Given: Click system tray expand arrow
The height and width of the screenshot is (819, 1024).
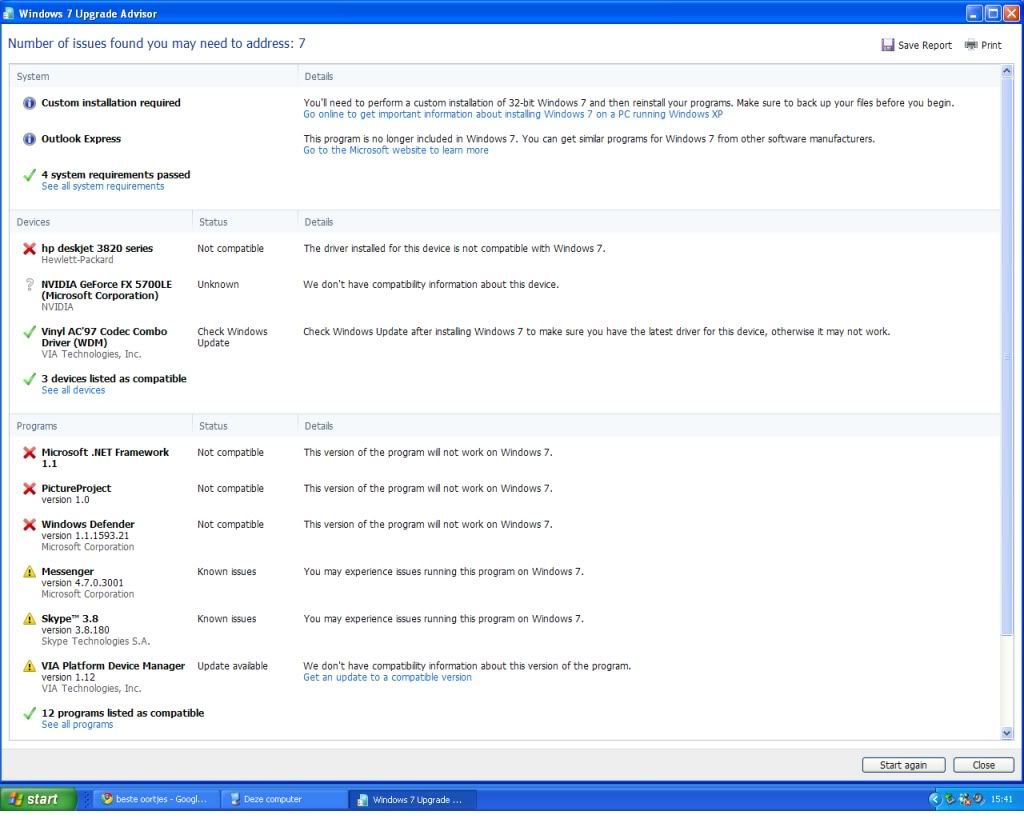Looking at the screenshot, I should (934, 799).
